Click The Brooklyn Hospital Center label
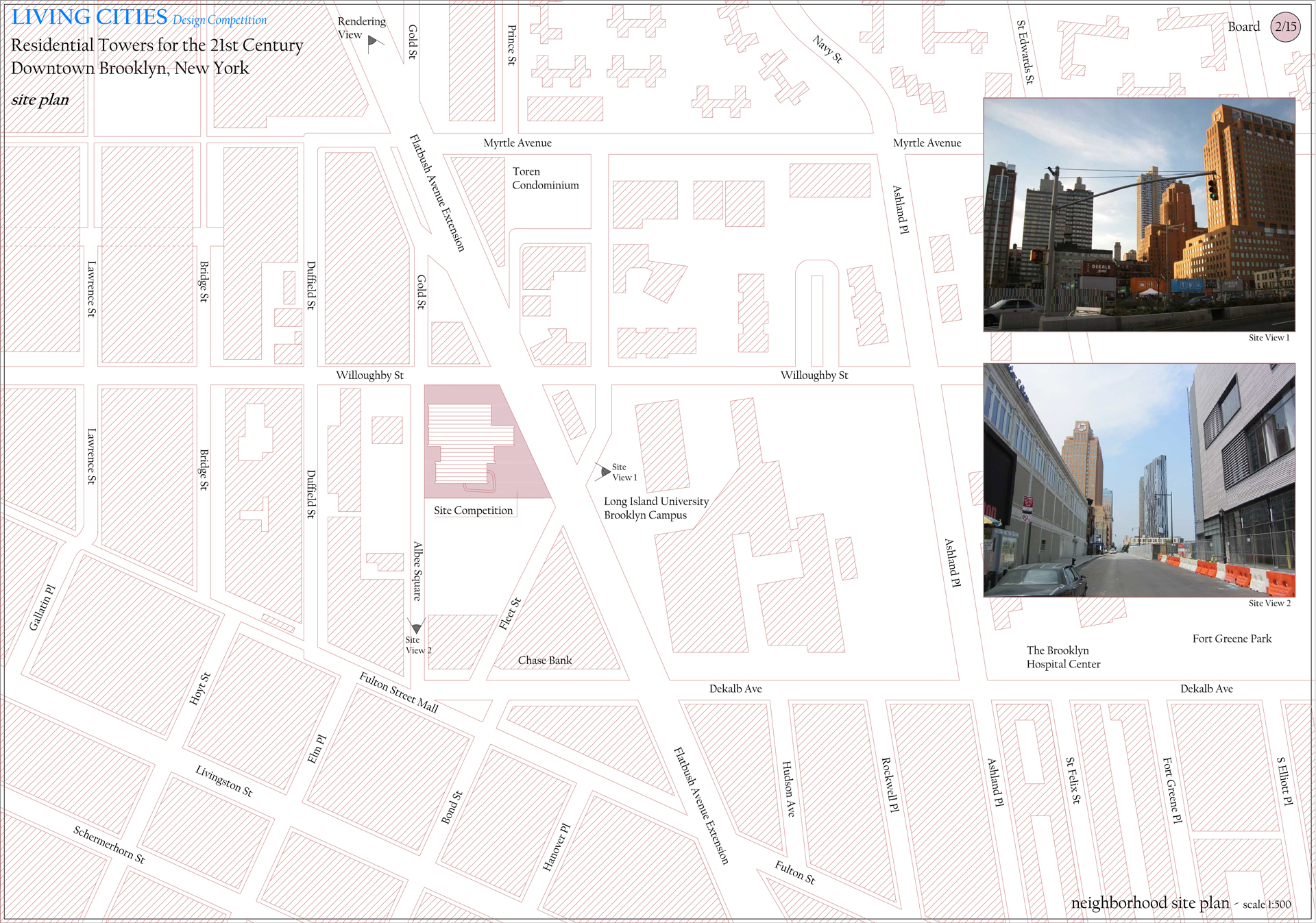Screen dimensions: 1316x923 pyautogui.click(x=1063, y=657)
